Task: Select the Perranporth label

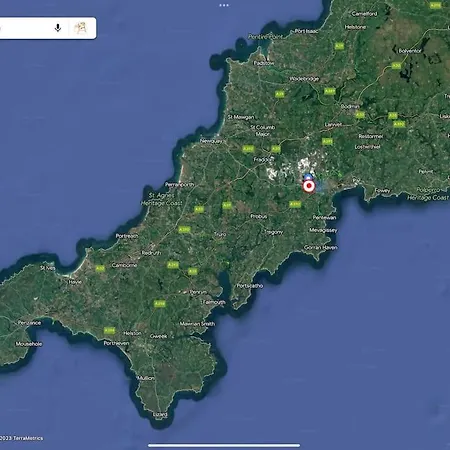Action: (179, 184)
